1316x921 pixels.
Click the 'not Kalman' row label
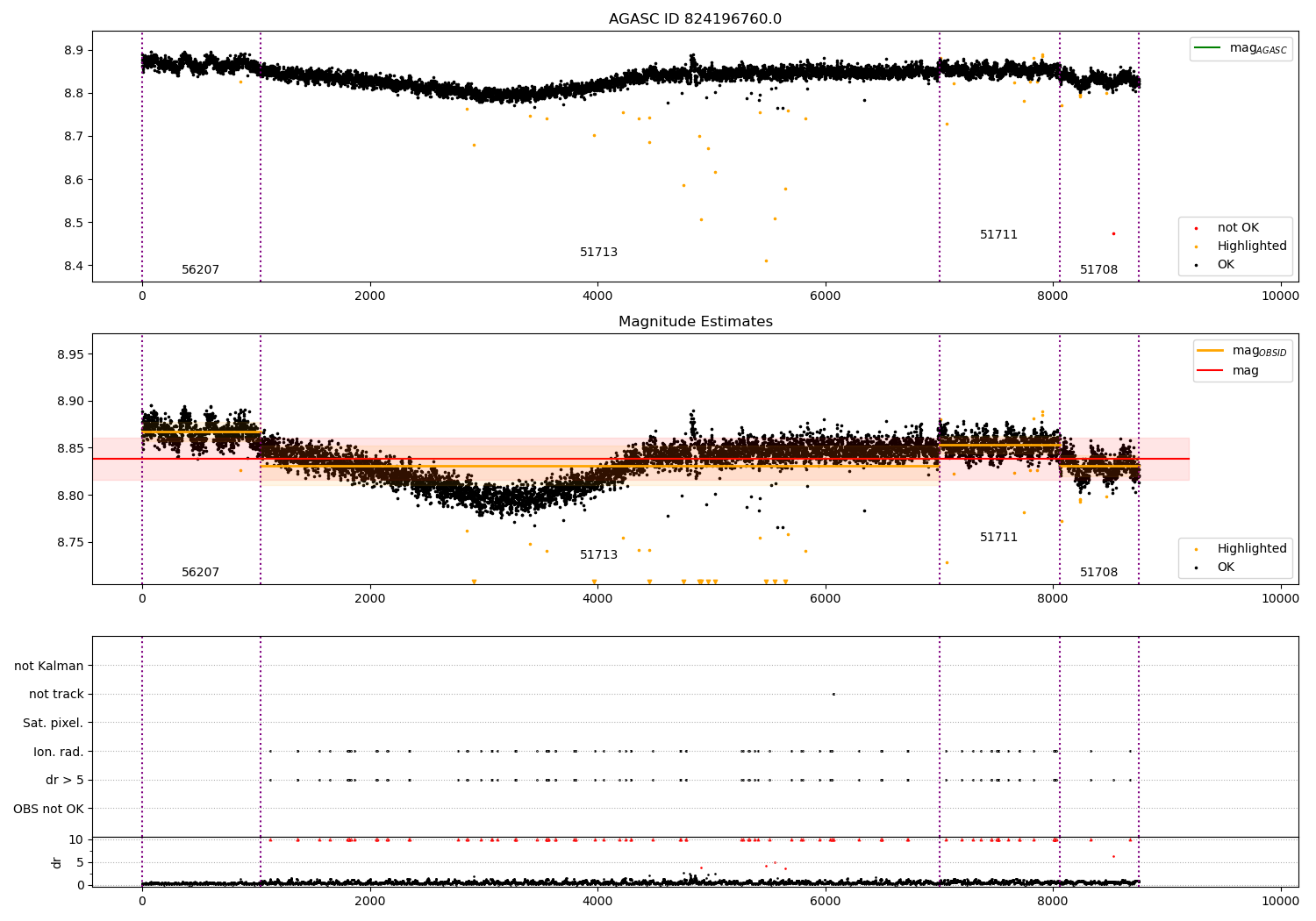[49, 666]
